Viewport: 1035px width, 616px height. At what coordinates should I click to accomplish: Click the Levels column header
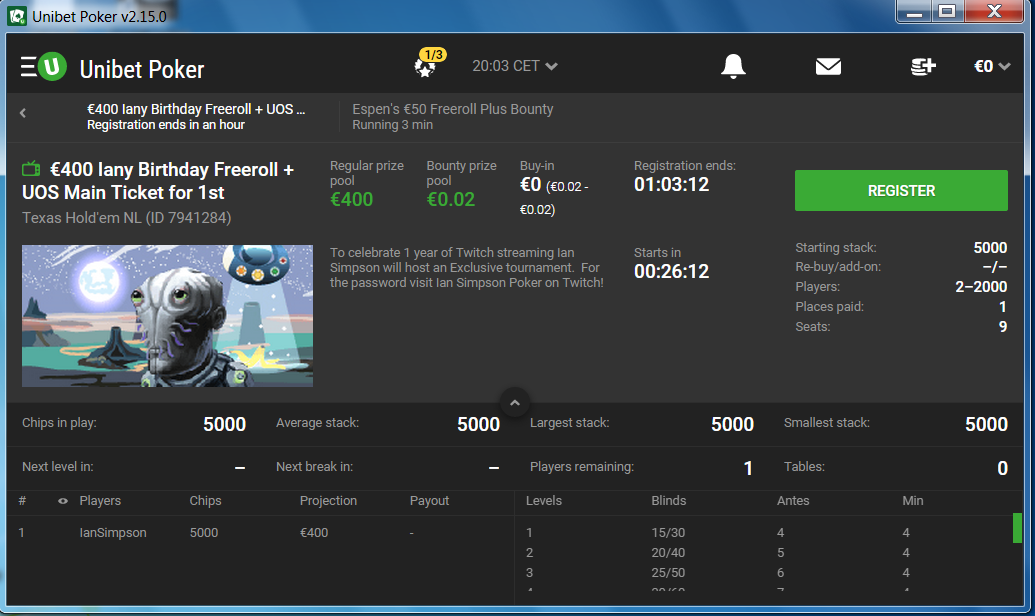pos(544,500)
